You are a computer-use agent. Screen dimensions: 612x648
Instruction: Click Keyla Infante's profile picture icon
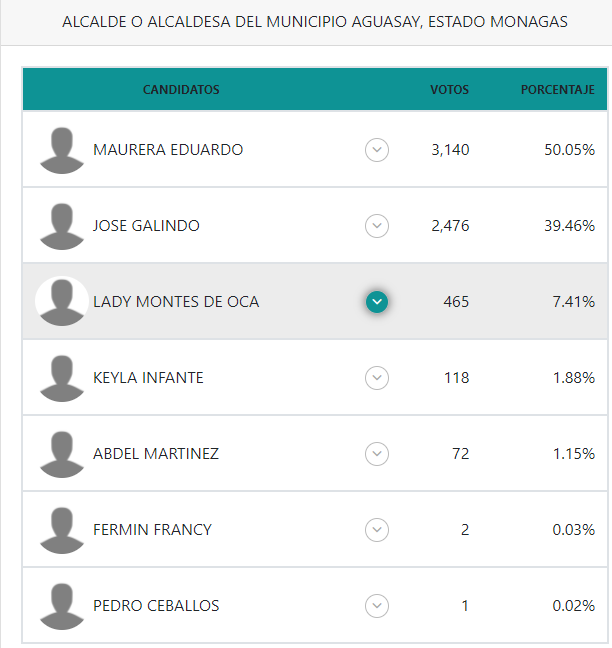coord(62,378)
